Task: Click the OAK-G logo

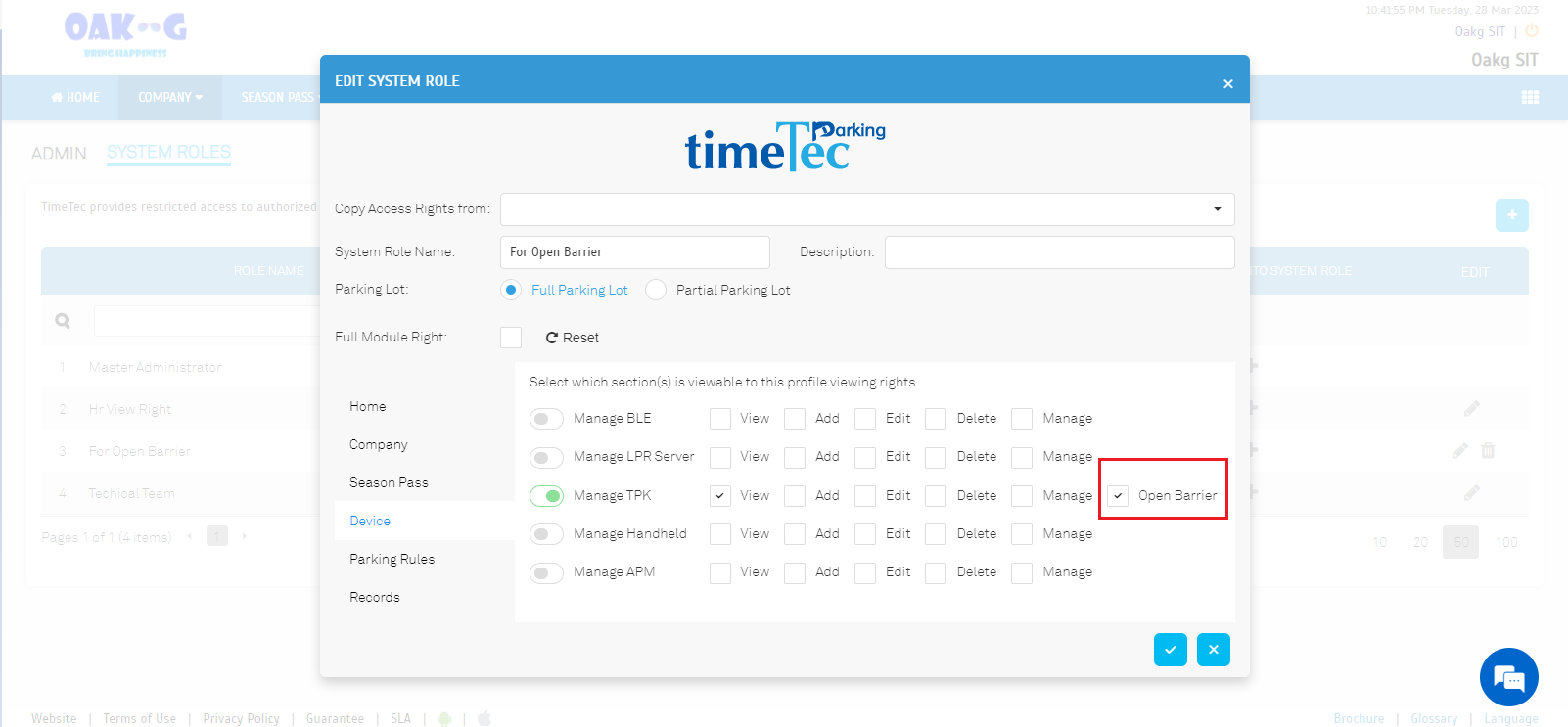Action: pyautogui.click(x=125, y=33)
